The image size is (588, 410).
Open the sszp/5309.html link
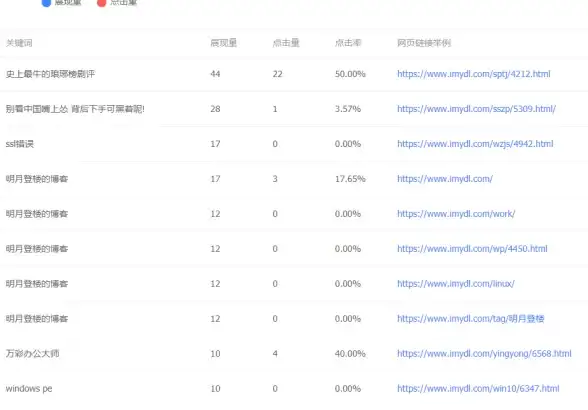point(476,109)
